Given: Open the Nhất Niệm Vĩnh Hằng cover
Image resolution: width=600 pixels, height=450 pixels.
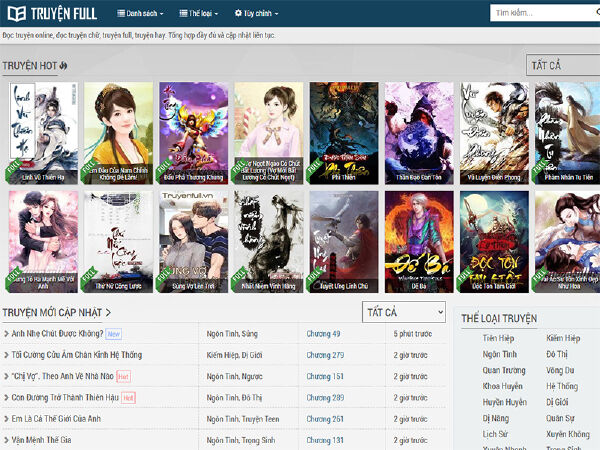Looking at the screenshot, I should (269, 242).
